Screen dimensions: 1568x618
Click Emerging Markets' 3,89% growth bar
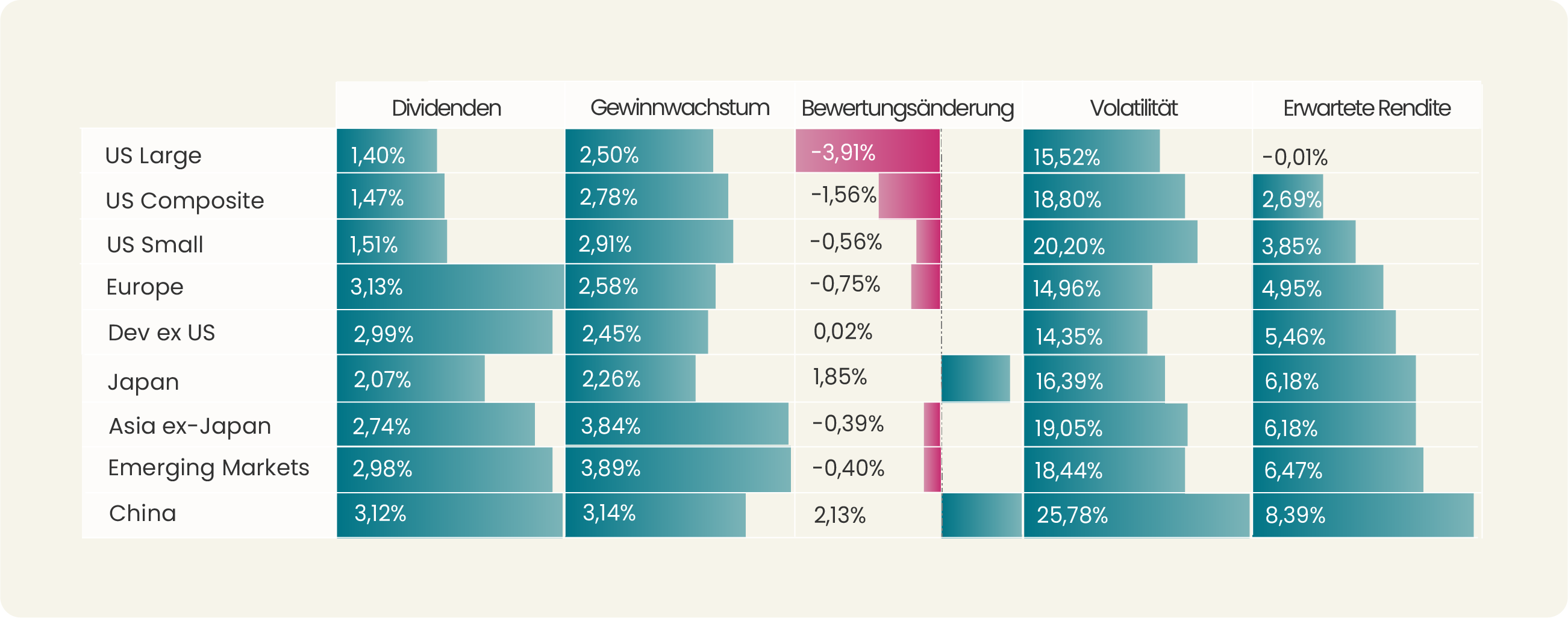point(678,469)
